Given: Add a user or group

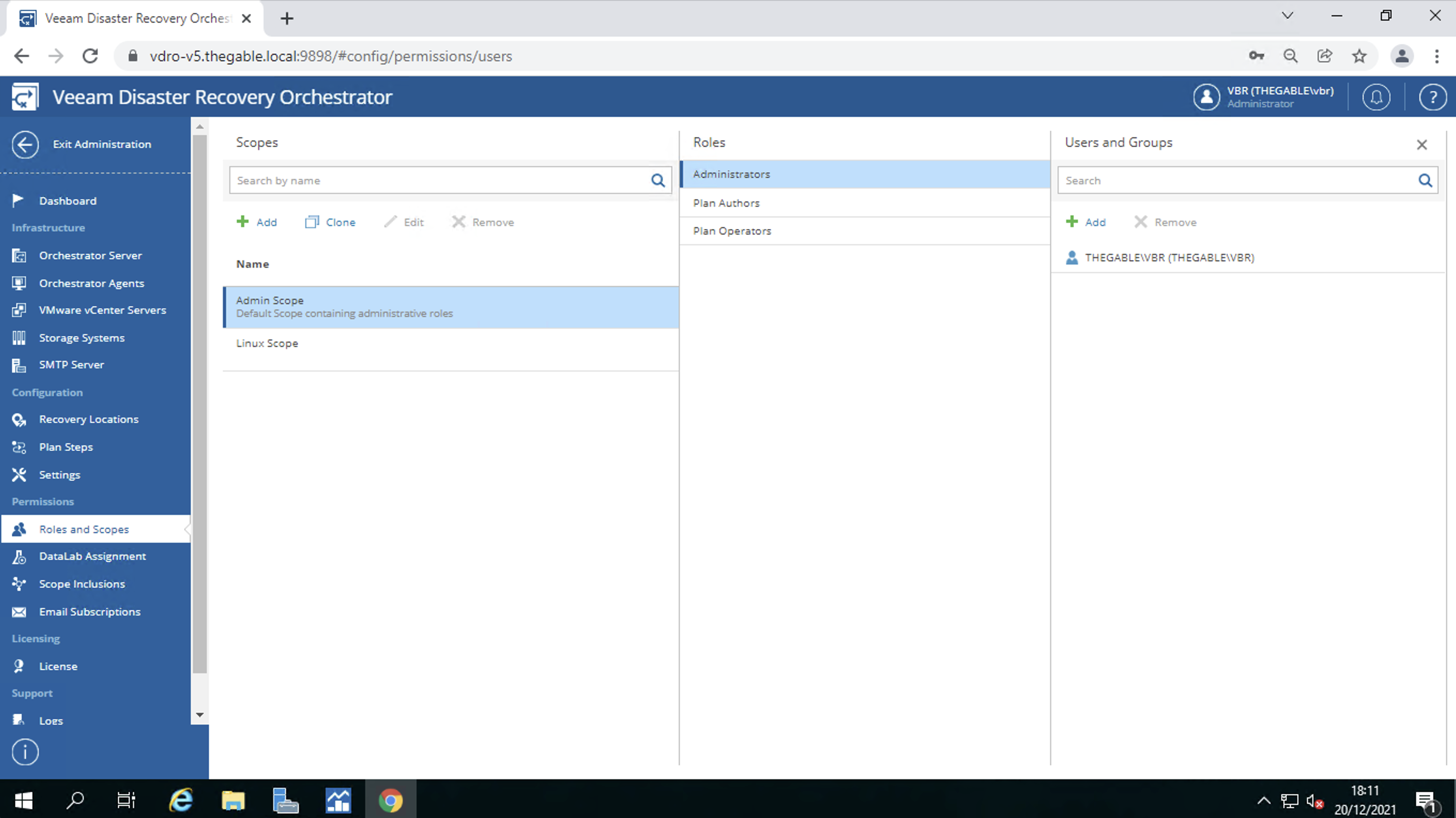Looking at the screenshot, I should click(x=1086, y=222).
